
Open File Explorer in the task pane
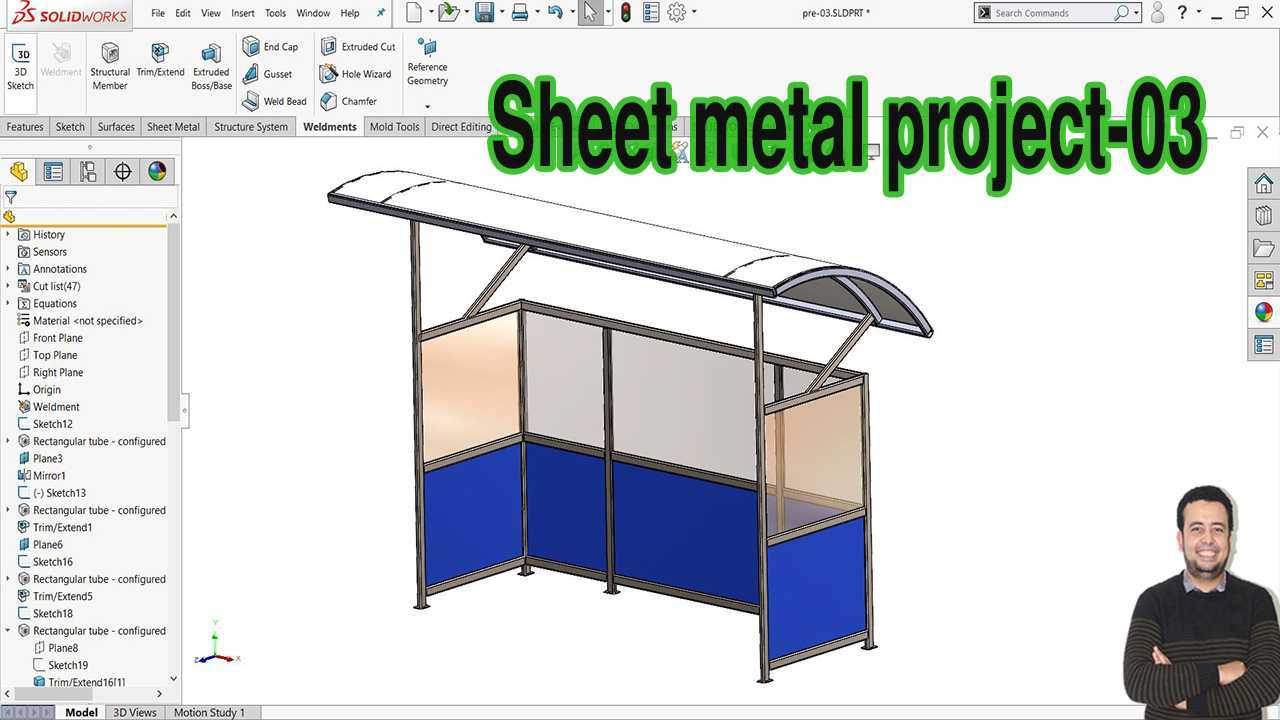click(x=1264, y=248)
